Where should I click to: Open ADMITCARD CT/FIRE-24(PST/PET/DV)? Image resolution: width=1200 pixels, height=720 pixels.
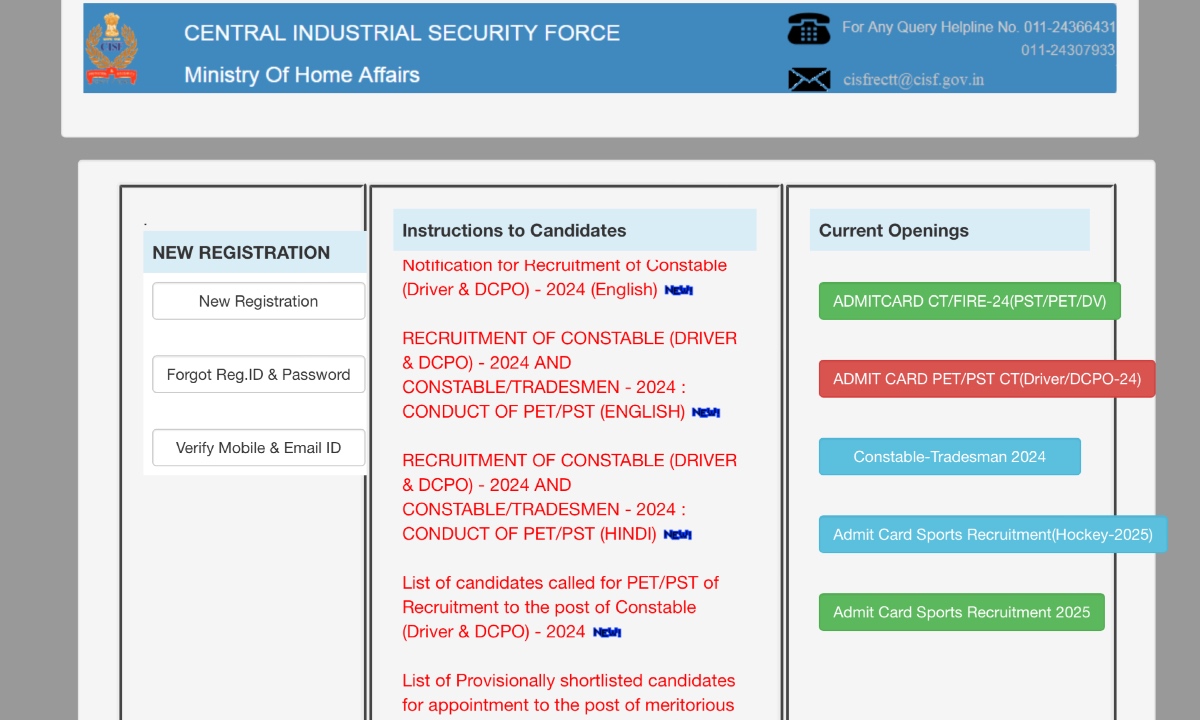pyautogui.click(x=970, y=301)
